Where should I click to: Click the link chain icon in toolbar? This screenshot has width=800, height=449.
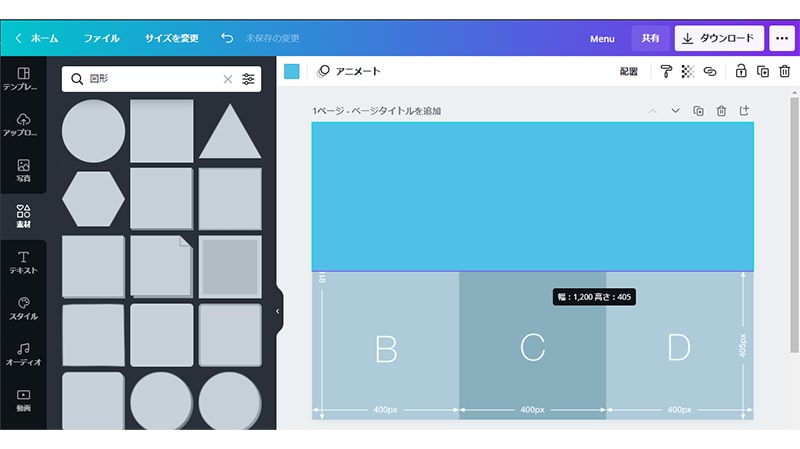710,71
